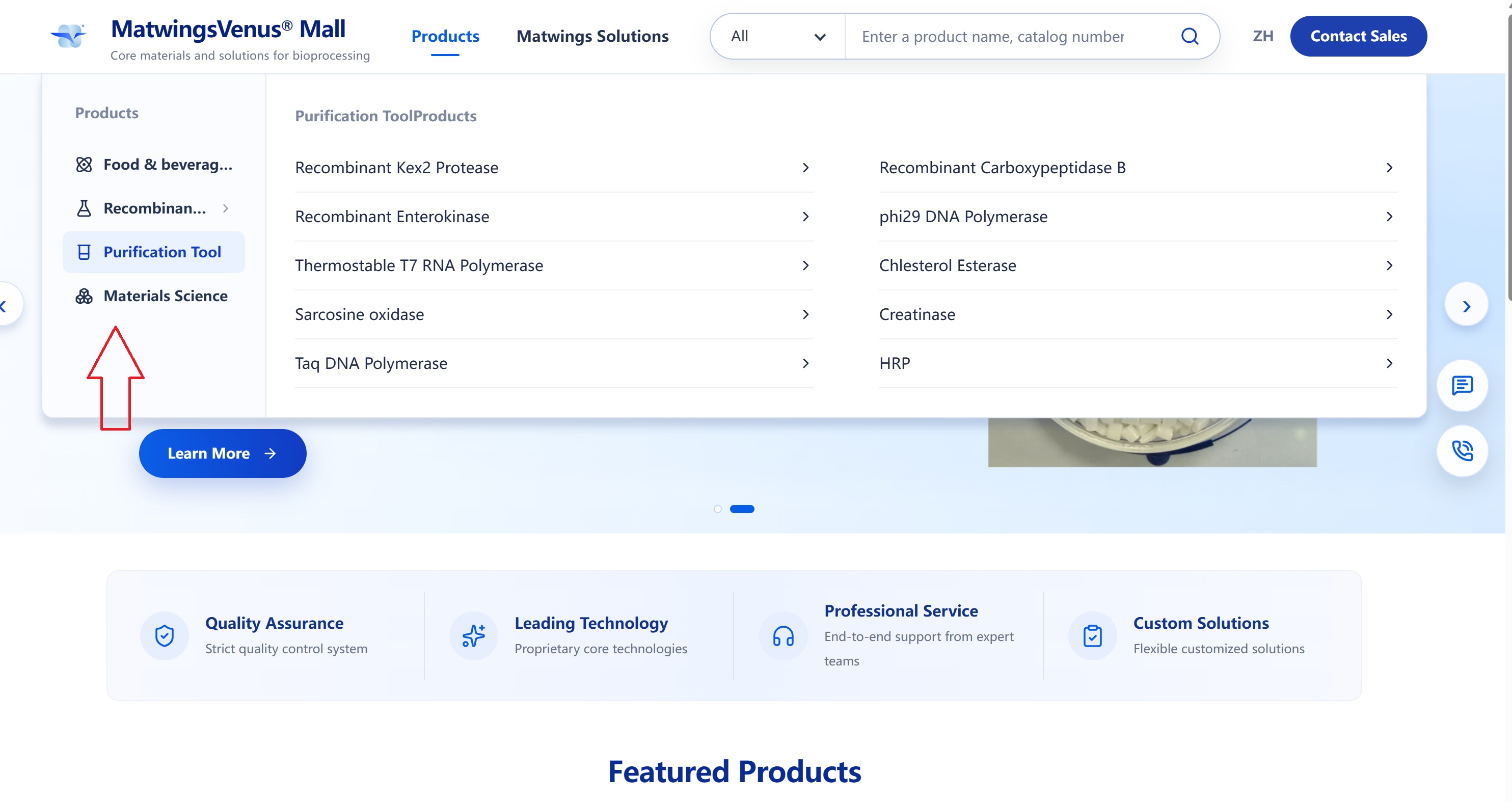Click the Materials Science cubes icon
This screenshot has width=1512, height=802.
[84, 296]
